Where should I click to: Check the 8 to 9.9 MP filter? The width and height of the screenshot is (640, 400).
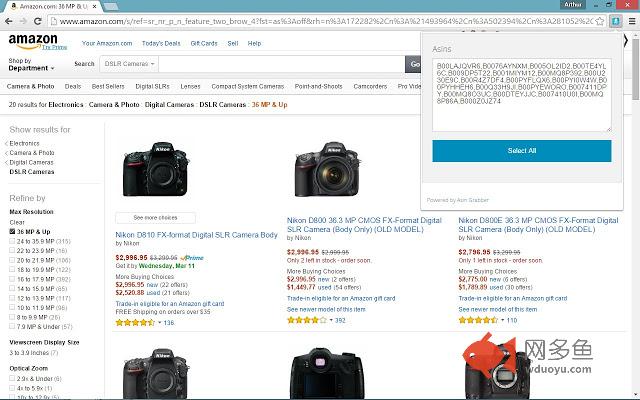pyautogui.click(x=12, y=317)
